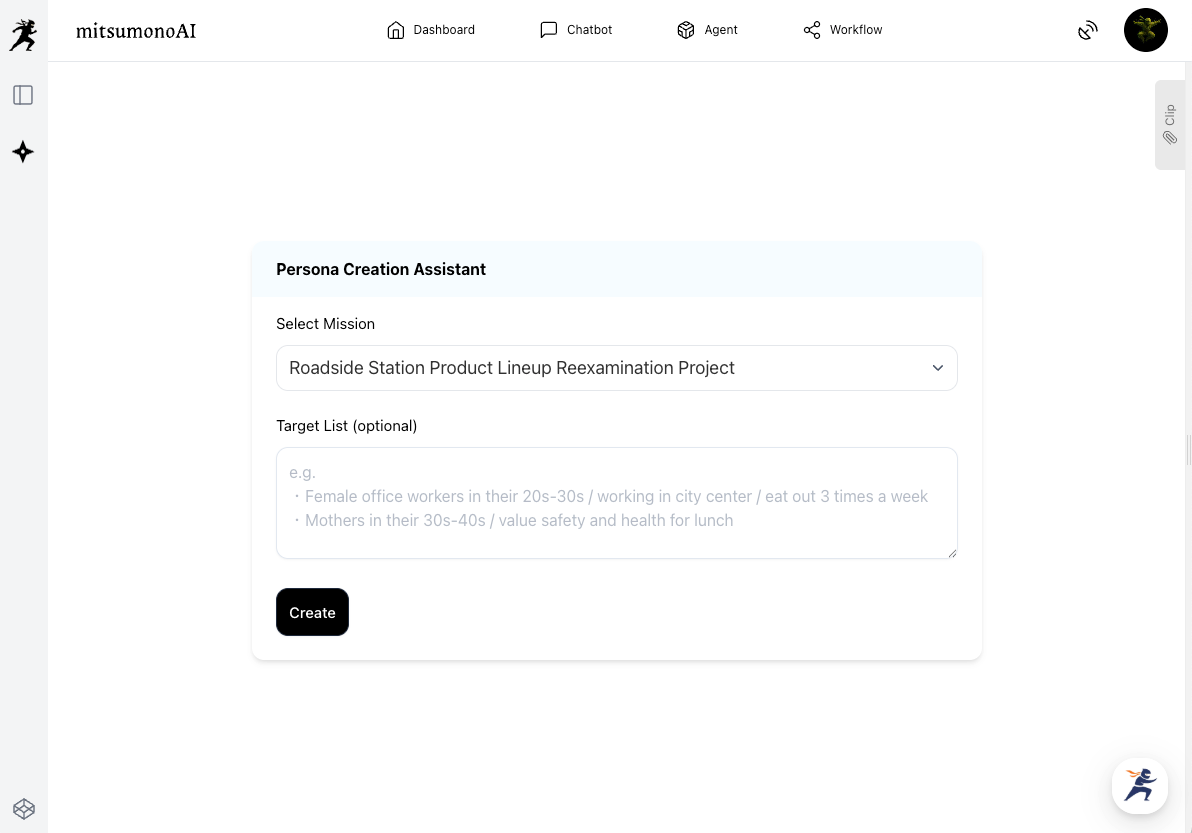The width and height of the screenshot is (1192, 833).
Task: Click the satellite broadcast icon
Action: 1088,31
